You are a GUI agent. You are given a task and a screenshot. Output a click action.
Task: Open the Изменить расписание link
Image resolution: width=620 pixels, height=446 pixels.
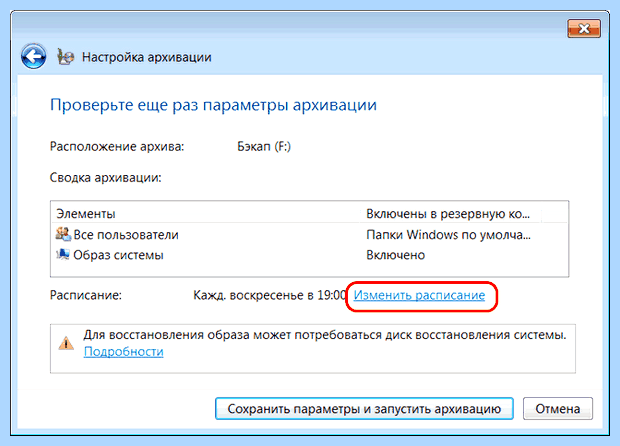[419, 295]
